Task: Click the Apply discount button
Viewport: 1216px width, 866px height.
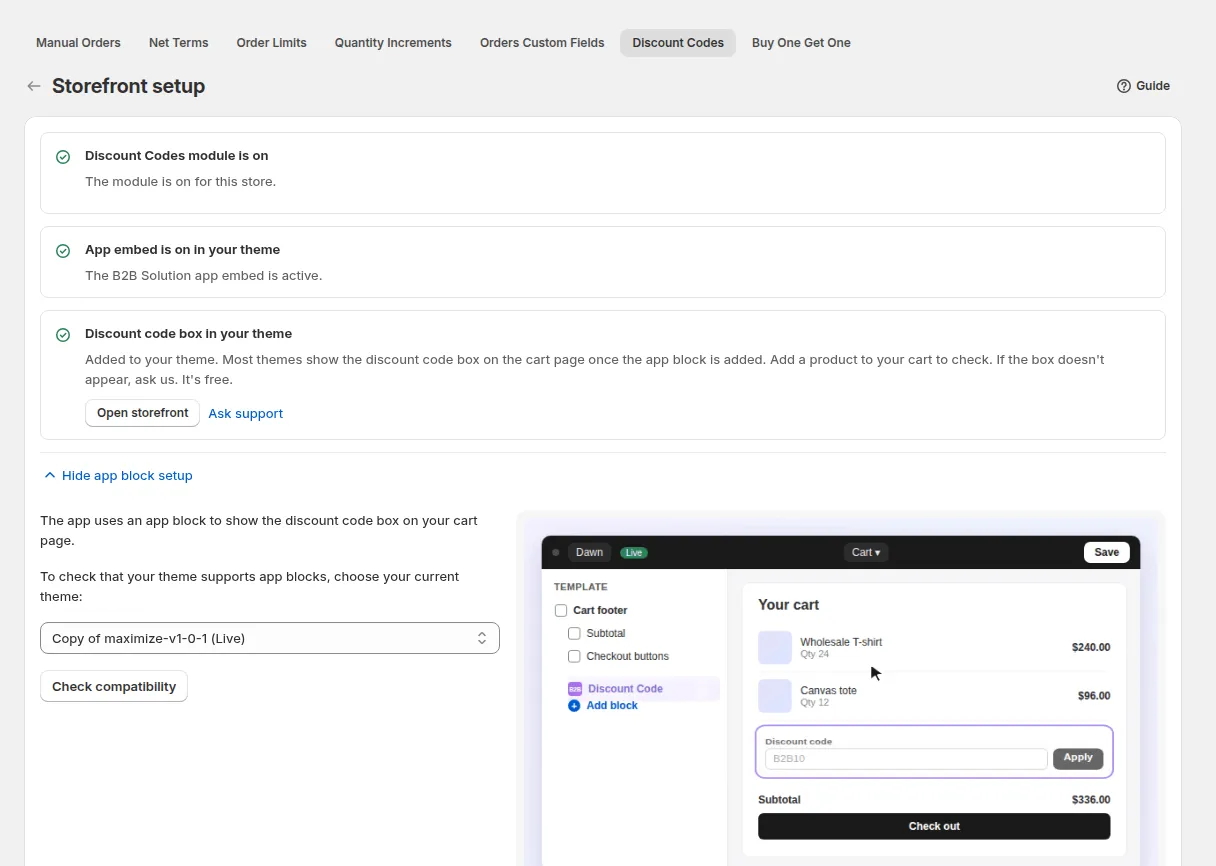Action: 1078,758
